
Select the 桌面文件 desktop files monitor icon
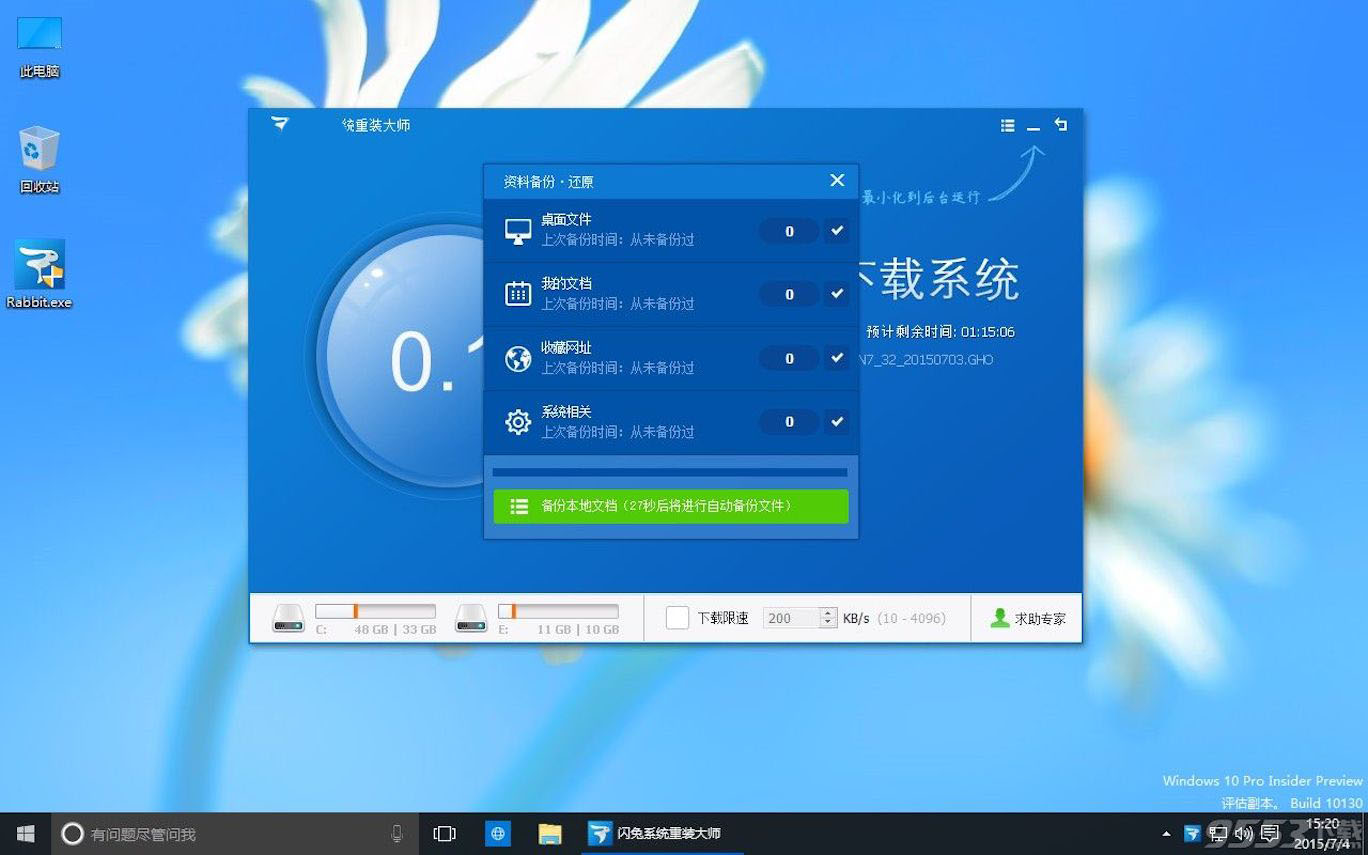[517, 229]
